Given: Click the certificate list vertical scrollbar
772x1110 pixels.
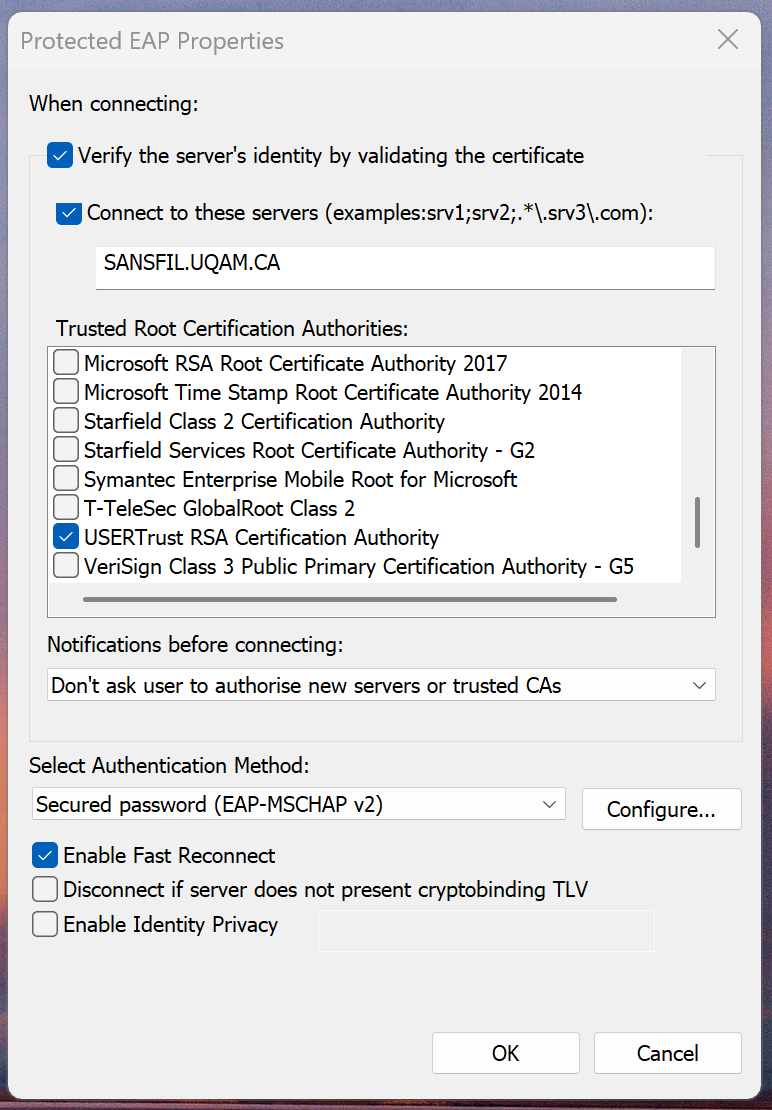Looking at the screenshot, I should (698, 522).
